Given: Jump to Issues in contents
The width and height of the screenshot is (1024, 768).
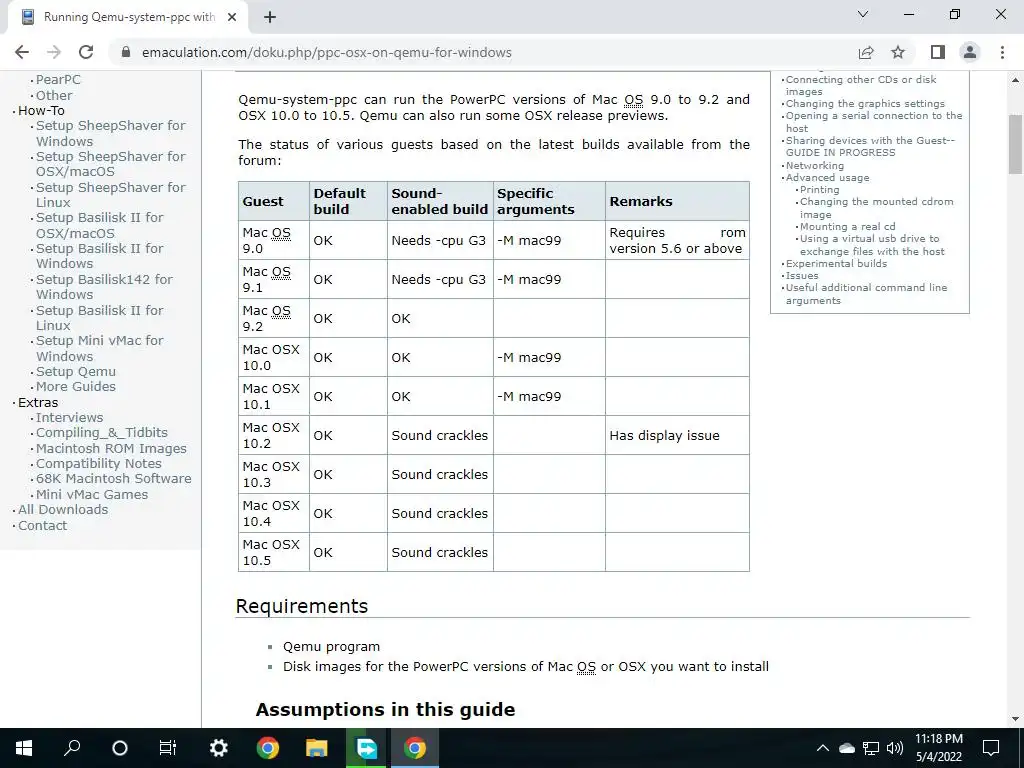Looking at the screenshot, I should click(x=802, y=276).
